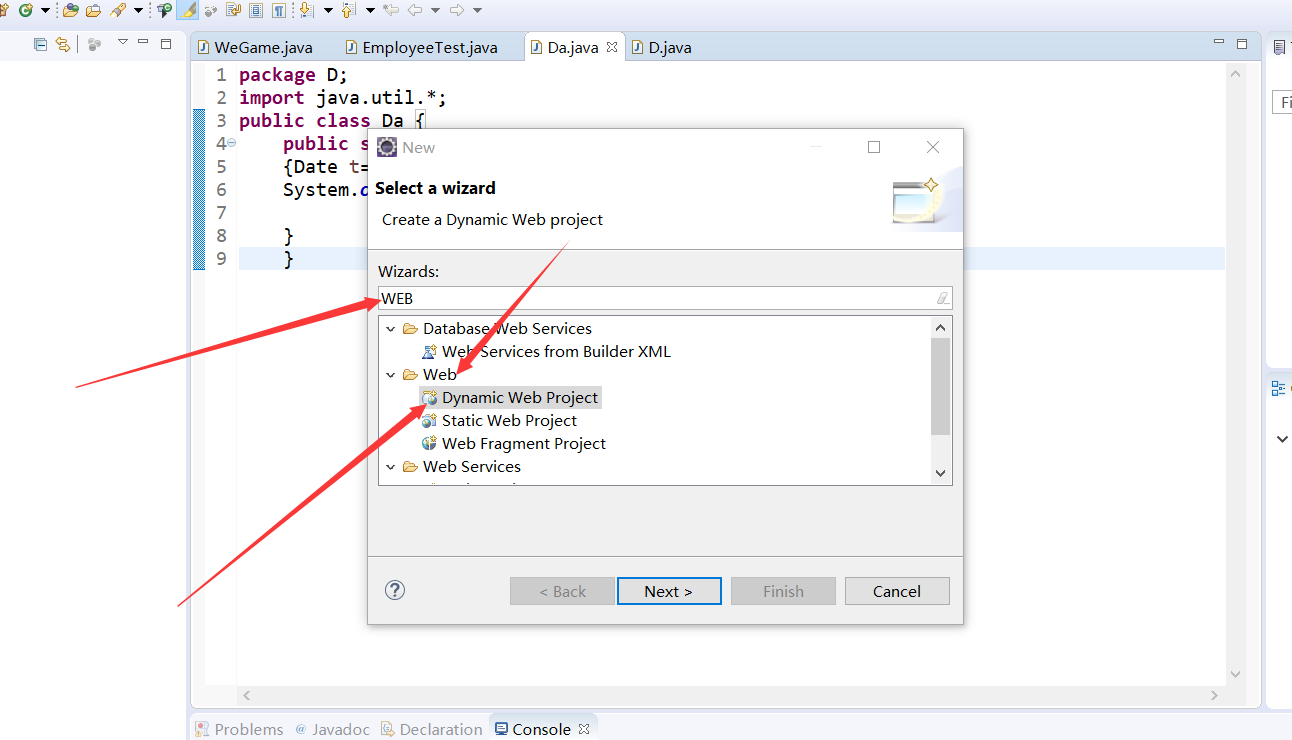1292x740 pixels.
Task: Minimize the left explorer panel
Action: pyautogui.click(x=143, y=42)
